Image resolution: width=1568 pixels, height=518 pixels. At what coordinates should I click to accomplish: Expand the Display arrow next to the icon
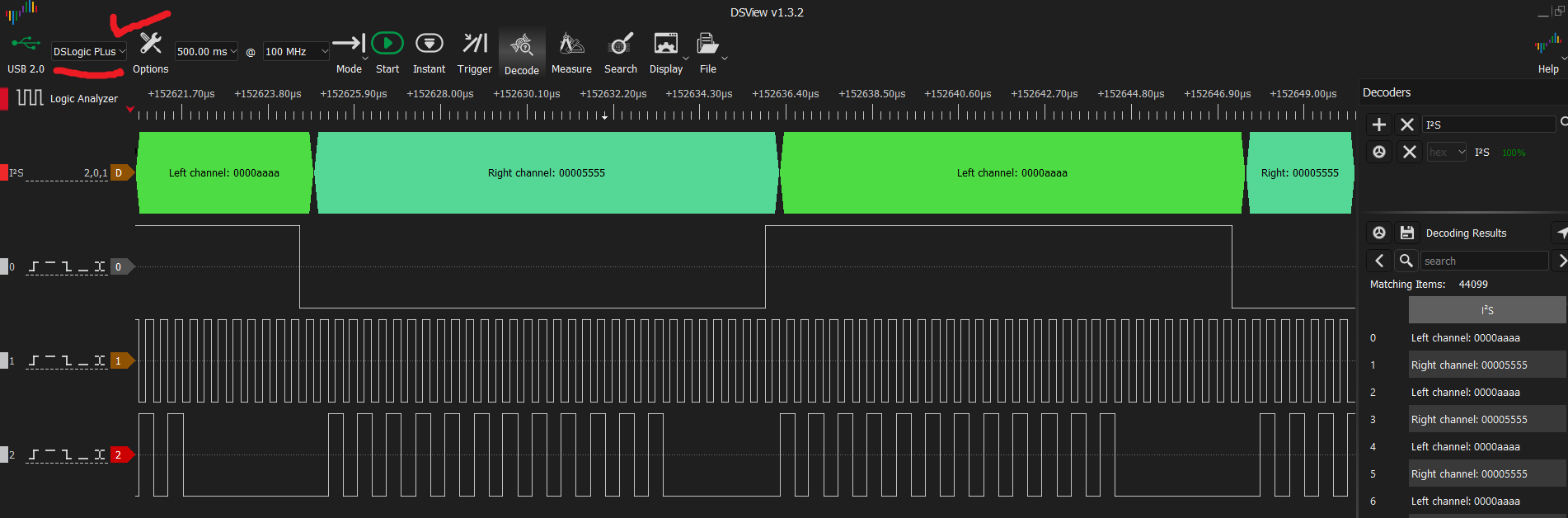pyautogui.click(x=686, y=58)
